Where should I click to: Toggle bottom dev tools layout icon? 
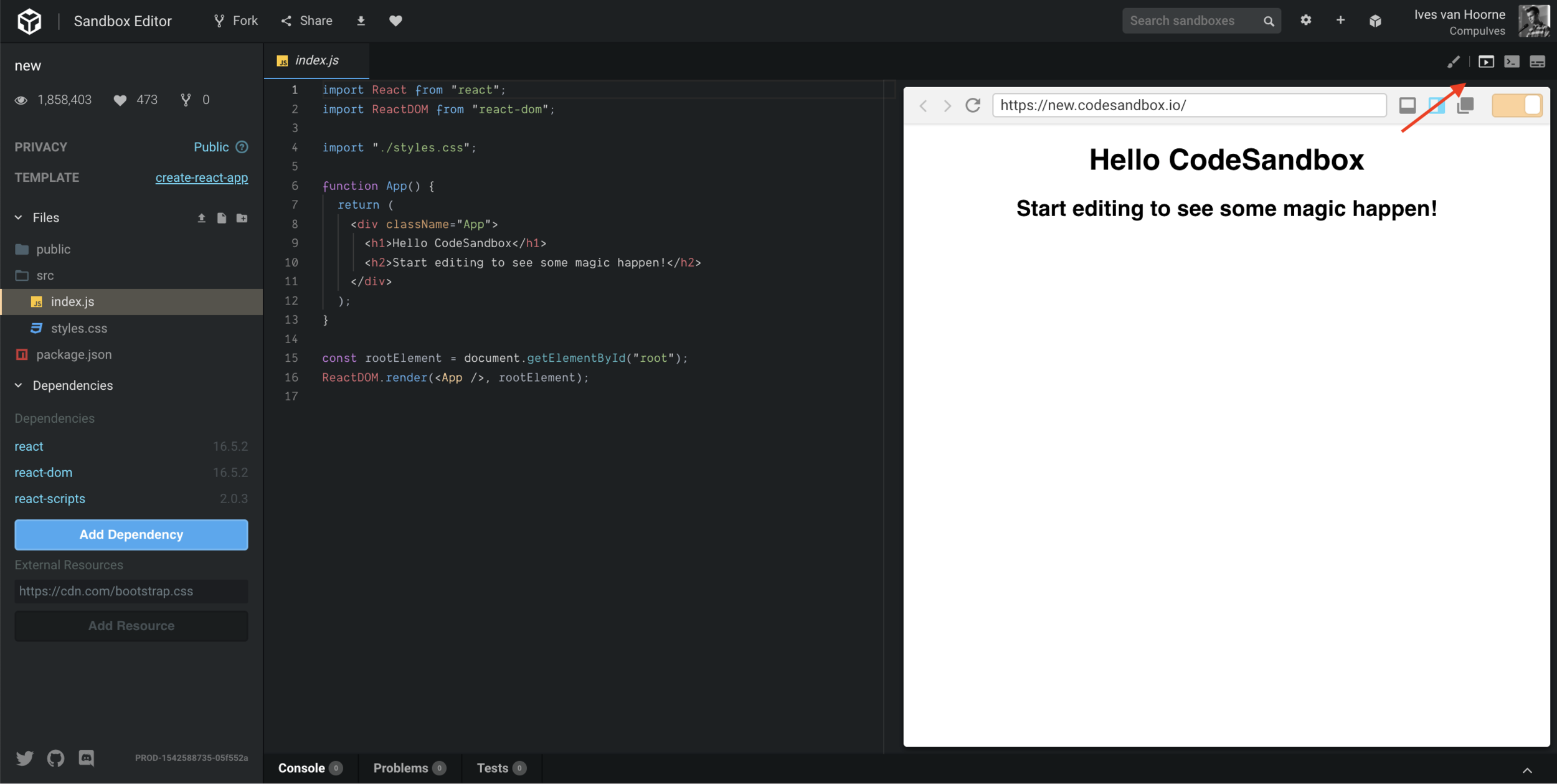point(1408,105)
